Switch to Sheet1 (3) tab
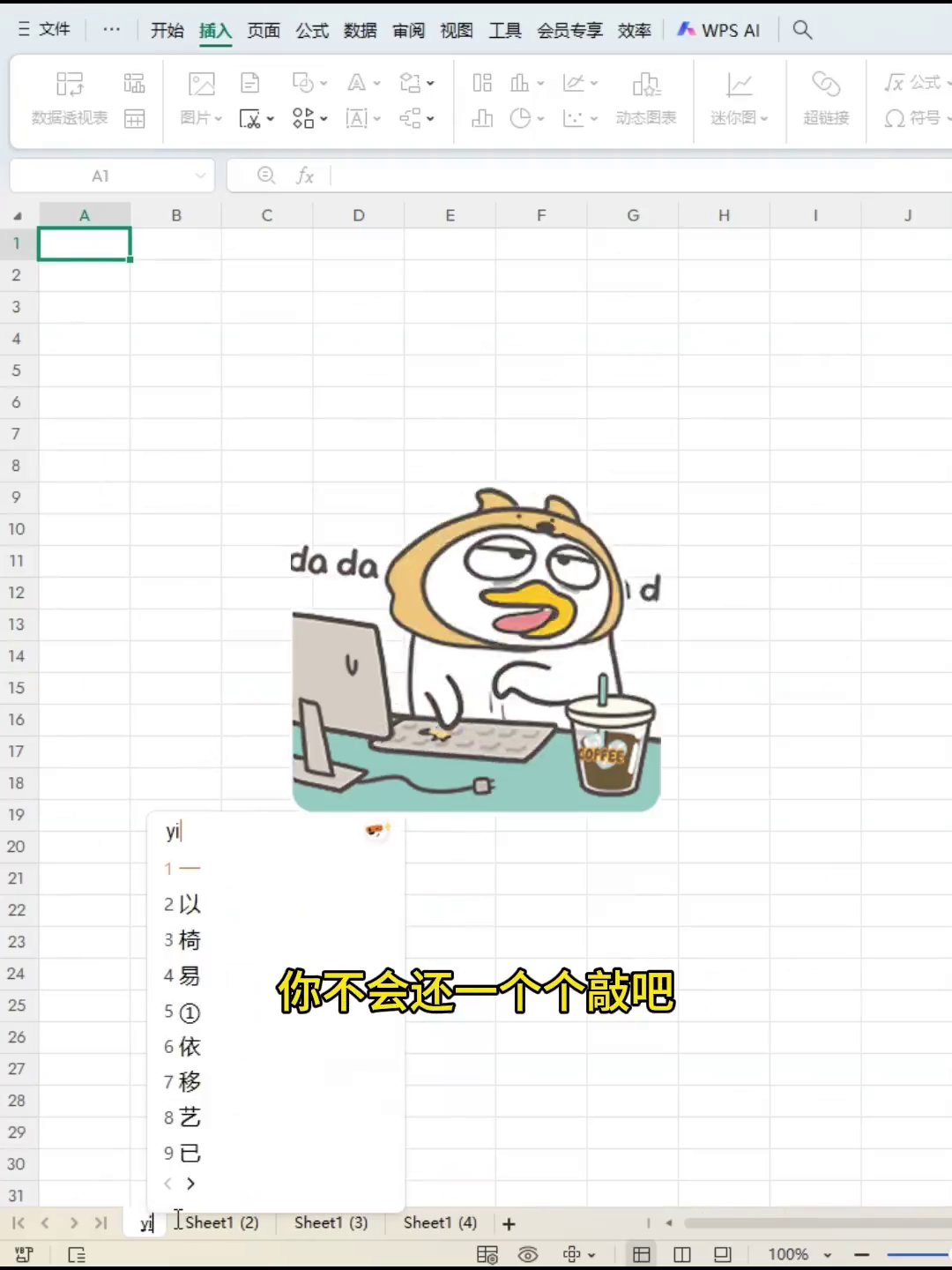Screen dimensions: 952x1270 (331, 1222)
